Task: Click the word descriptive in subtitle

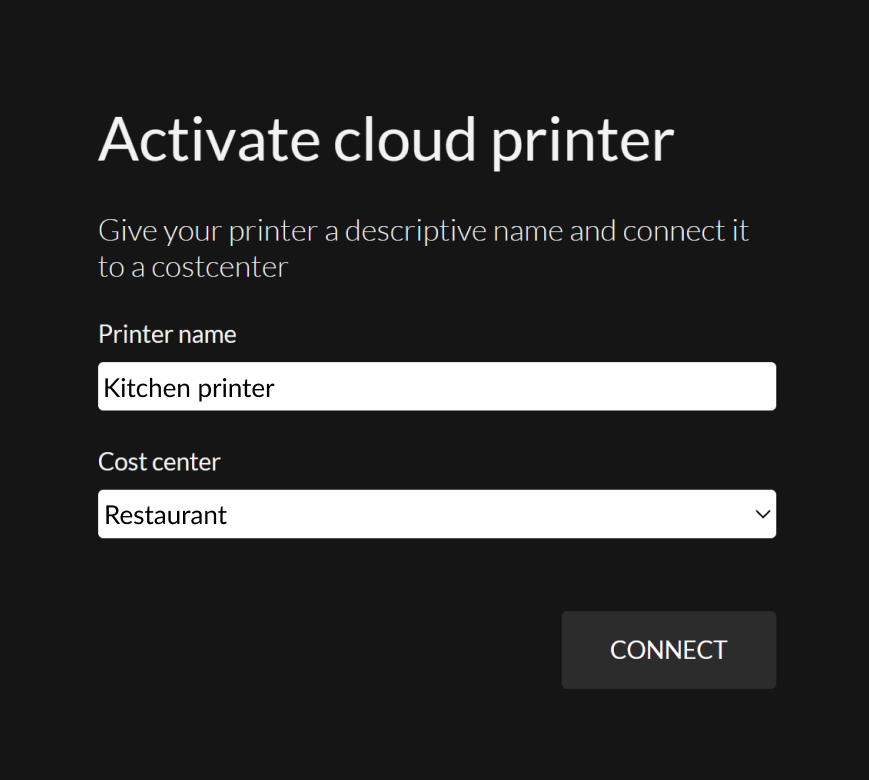Action: click(x=416, y=231)
